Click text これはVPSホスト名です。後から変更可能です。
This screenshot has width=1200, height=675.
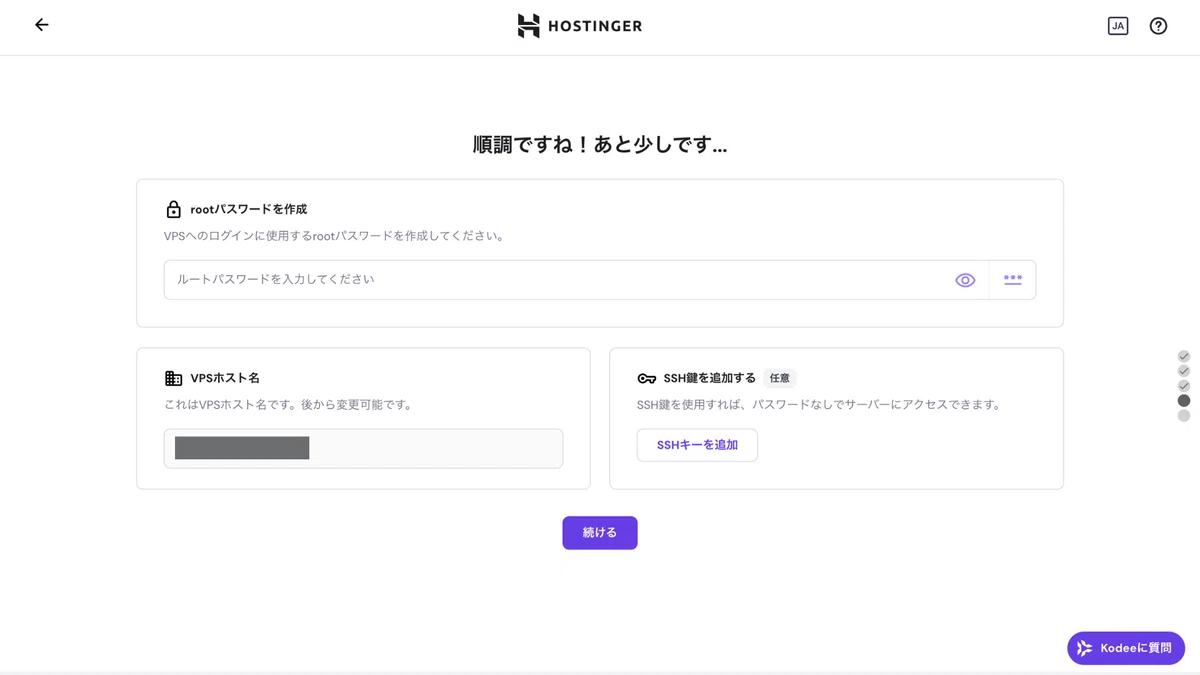pos(288,405)
